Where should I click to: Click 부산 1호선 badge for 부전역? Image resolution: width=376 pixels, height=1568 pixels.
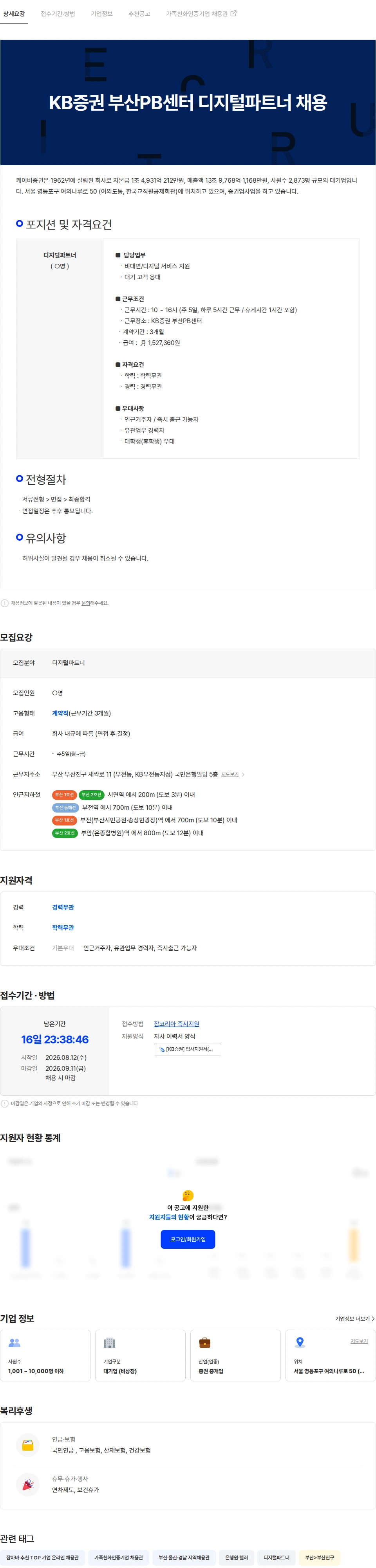tap(64, 820)
